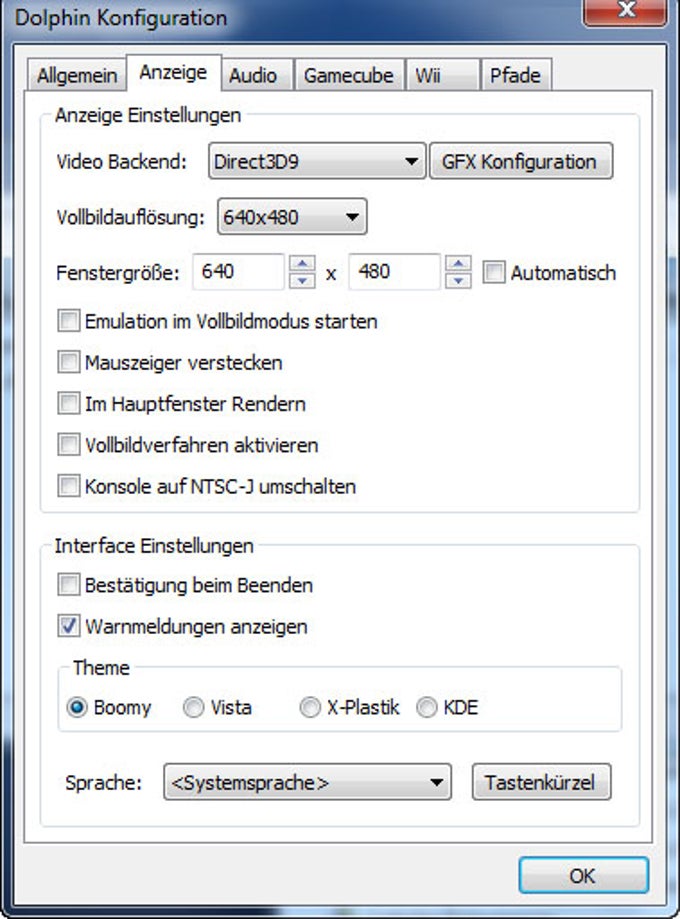Click the Fenstergröße width field showing 640
Image resolution: width=680 pixels, height=919 pixels.
(238, 272)
